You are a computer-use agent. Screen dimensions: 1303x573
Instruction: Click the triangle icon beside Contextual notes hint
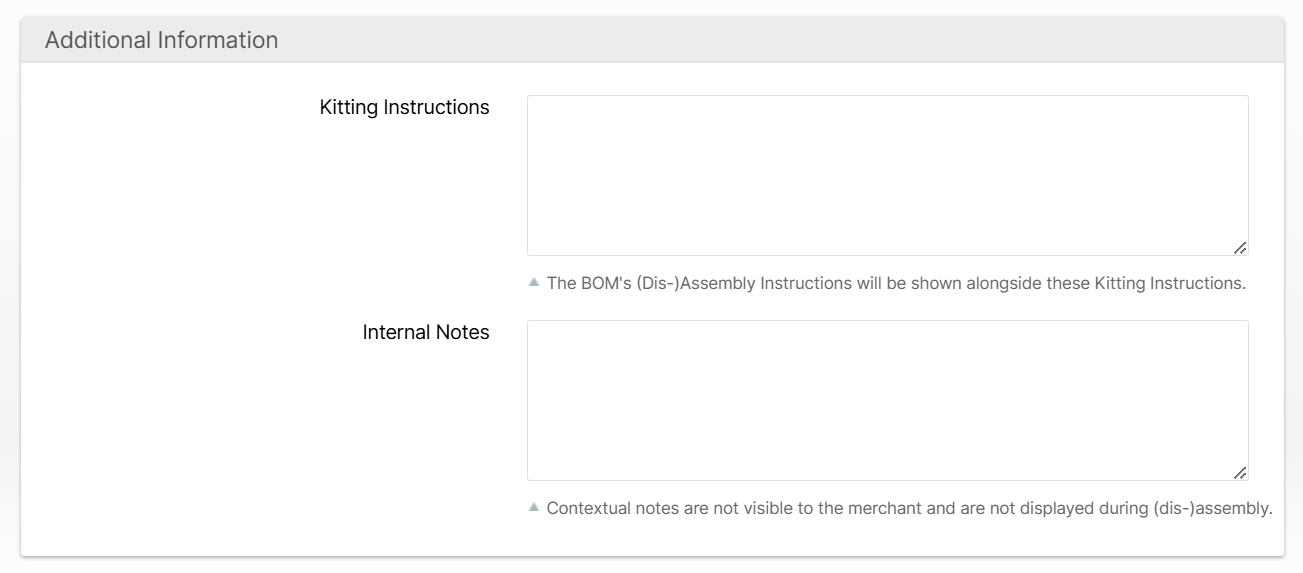[533, 508]
